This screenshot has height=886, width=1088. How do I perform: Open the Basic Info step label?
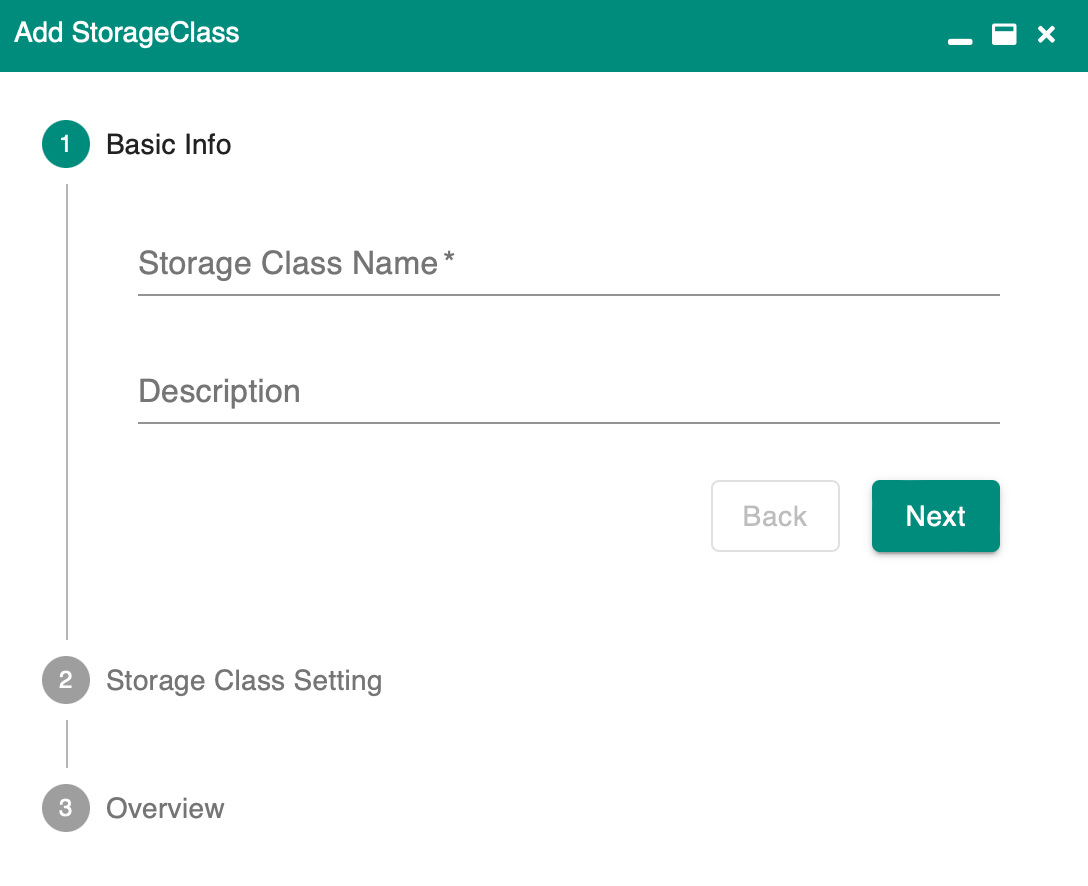[169, 144]
